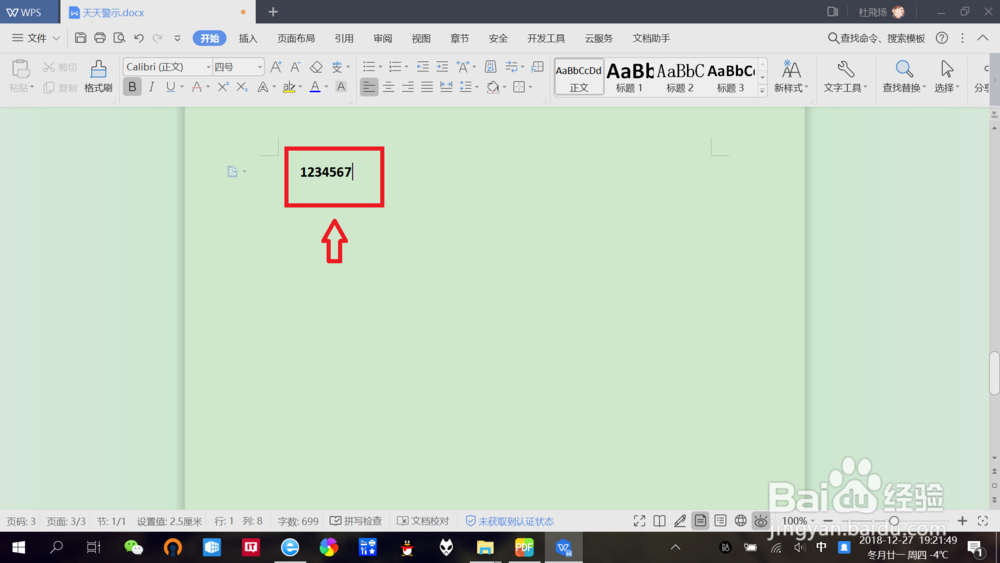Apply subscript formatting
This screenshot has height=563, width=1000.
click(x=242, y=87)
